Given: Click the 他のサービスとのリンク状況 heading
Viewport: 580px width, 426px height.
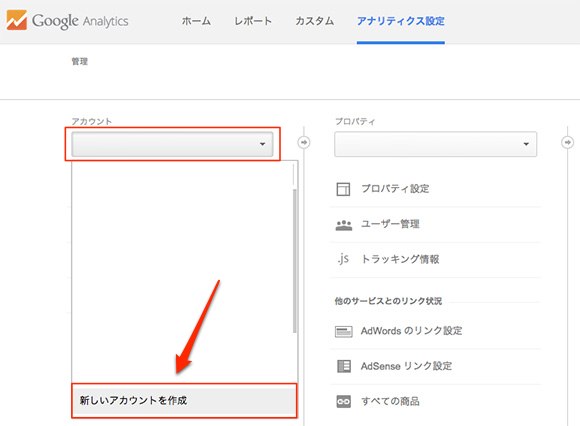Looking at the screenshot, I should (388, 301).
